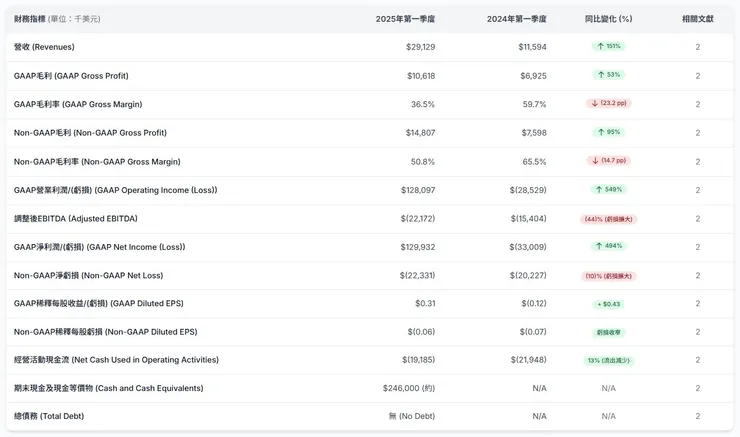This screenshot has width=740, height=437.
Task: Select the 50.8% margin value
Action: 422,161
